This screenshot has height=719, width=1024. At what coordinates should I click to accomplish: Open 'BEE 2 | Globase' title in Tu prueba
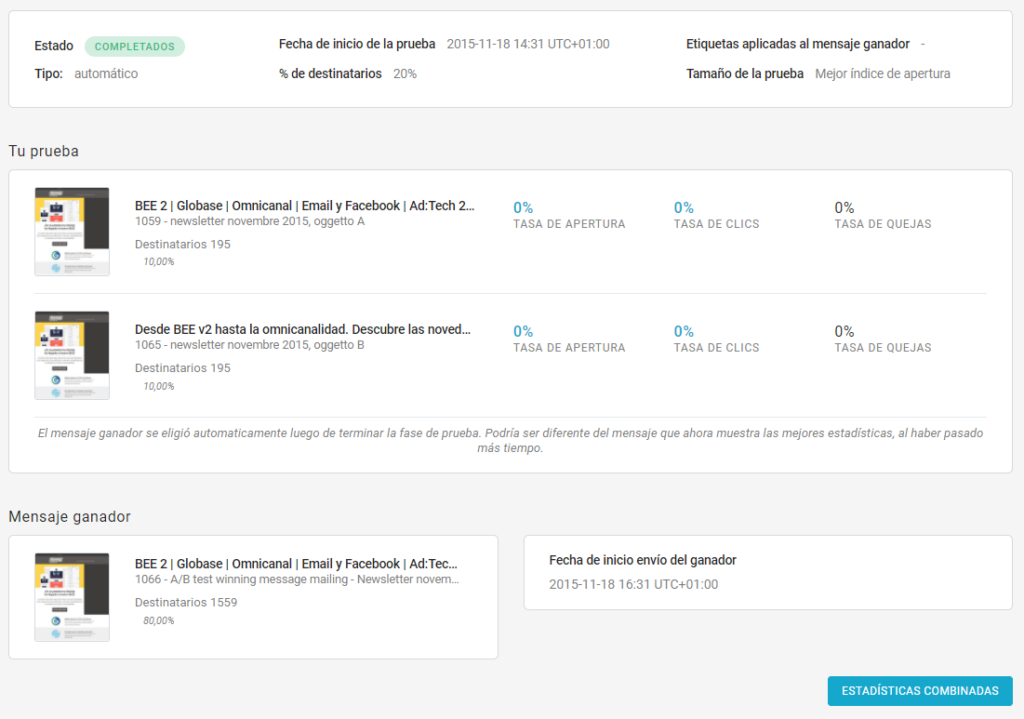tap(305, 206)
